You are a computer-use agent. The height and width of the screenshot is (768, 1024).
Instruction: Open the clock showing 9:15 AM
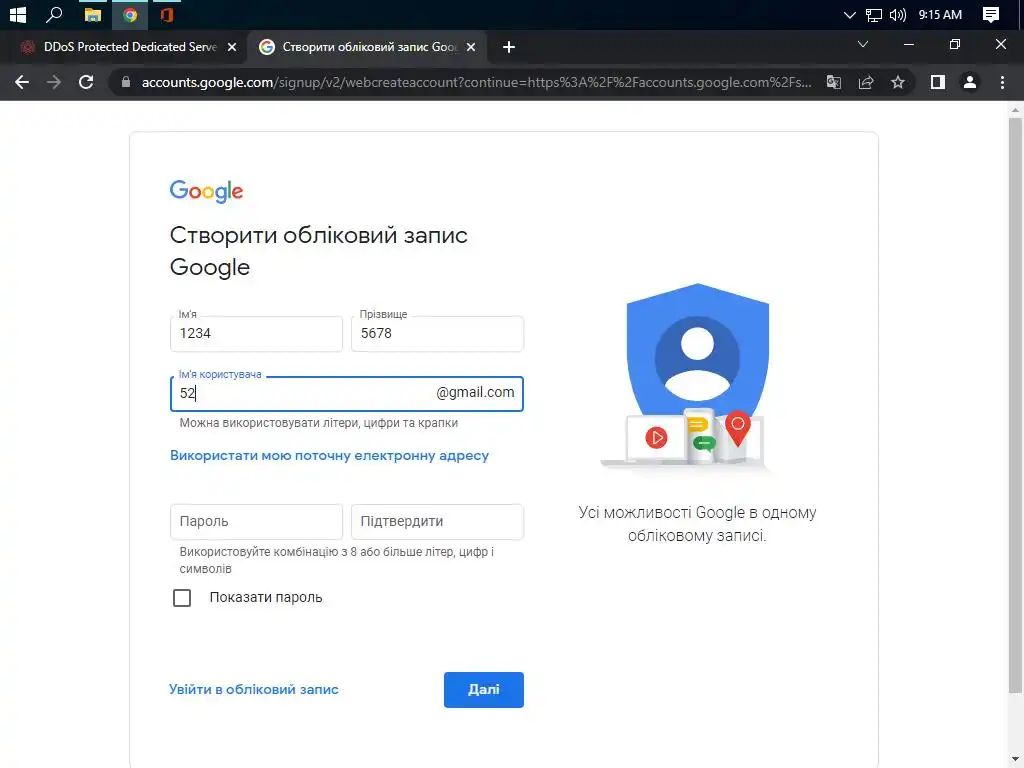[940, 14]
